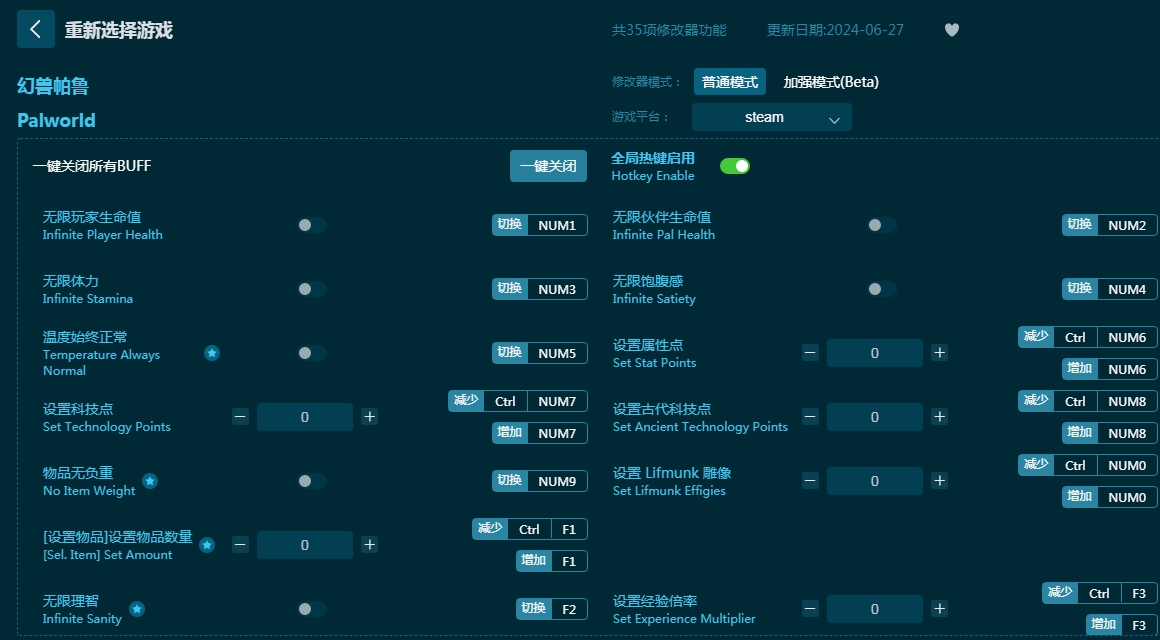Decrease Set Technology Points with minus
The width and height of the screenshot is (1160, 640).
pyautogui.click(x=240, y=417)
